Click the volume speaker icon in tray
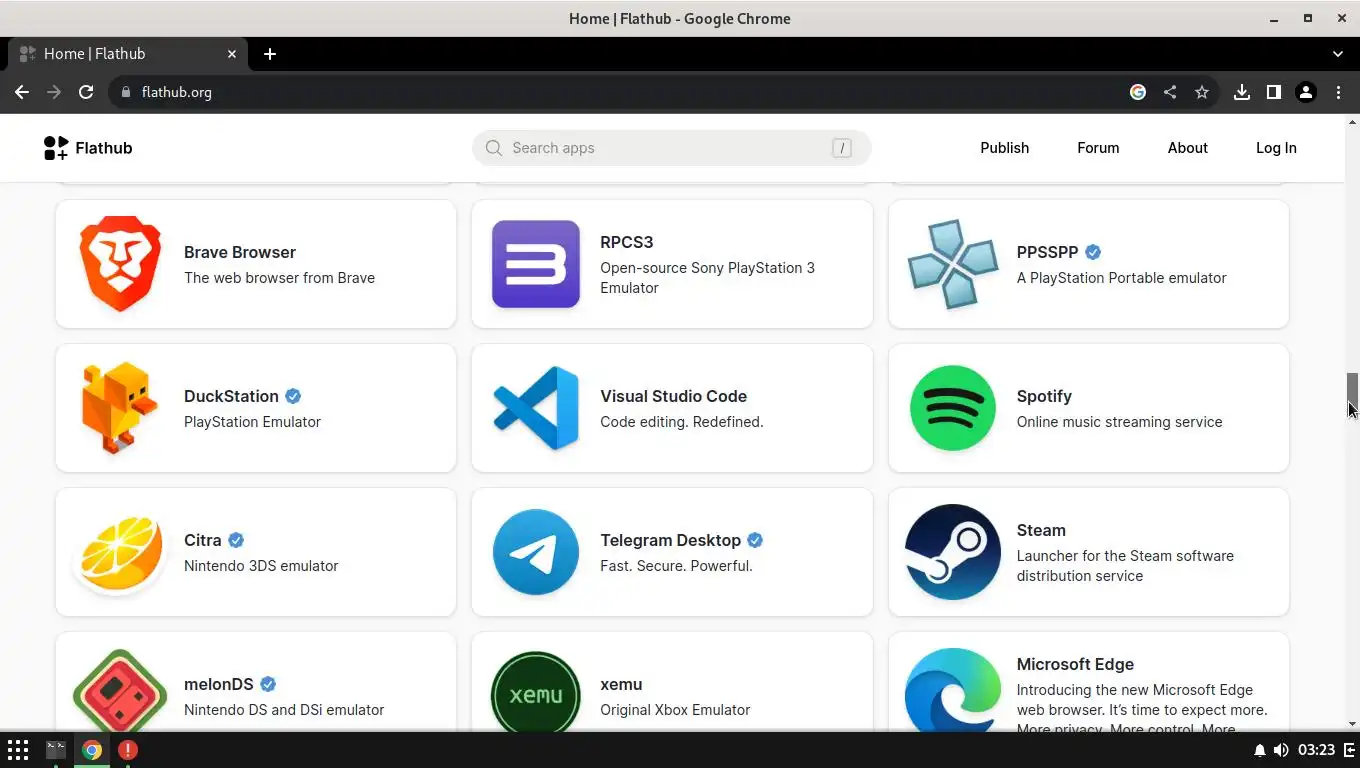 point(1281,750)
